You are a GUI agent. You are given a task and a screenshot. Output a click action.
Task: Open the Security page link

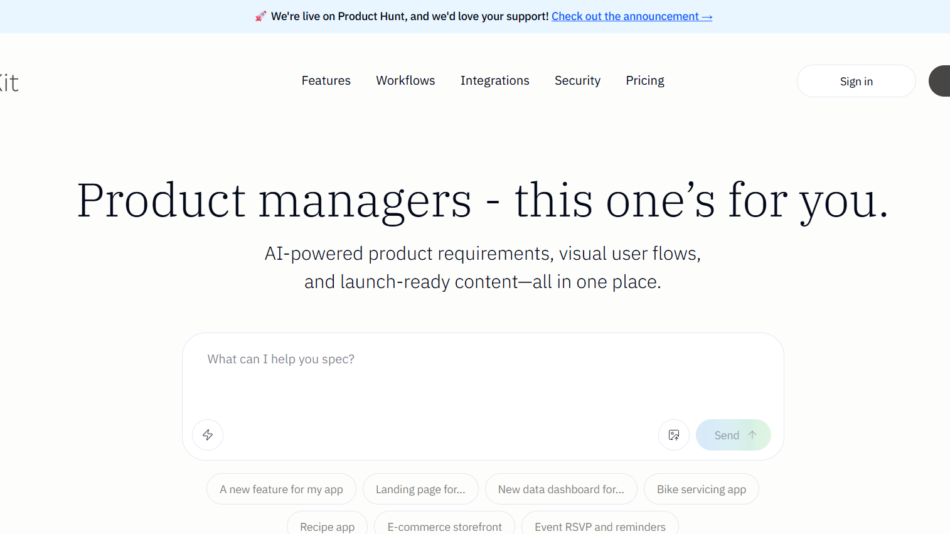[577, 81]
